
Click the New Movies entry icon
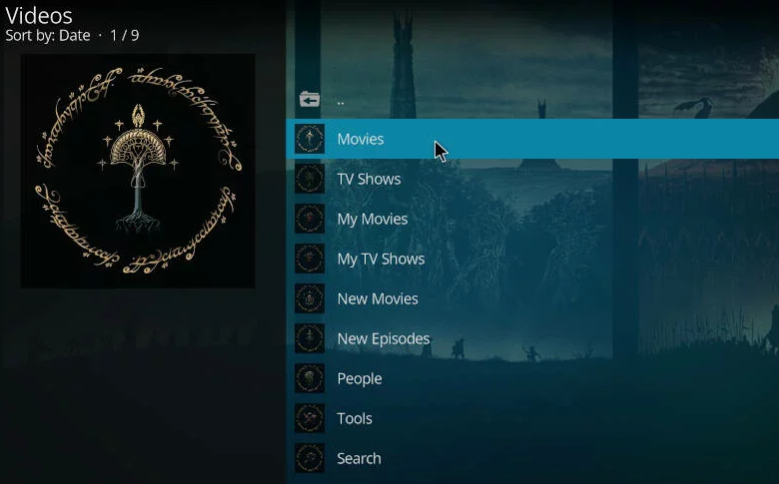pyautogui.click(x=310, y=299)
